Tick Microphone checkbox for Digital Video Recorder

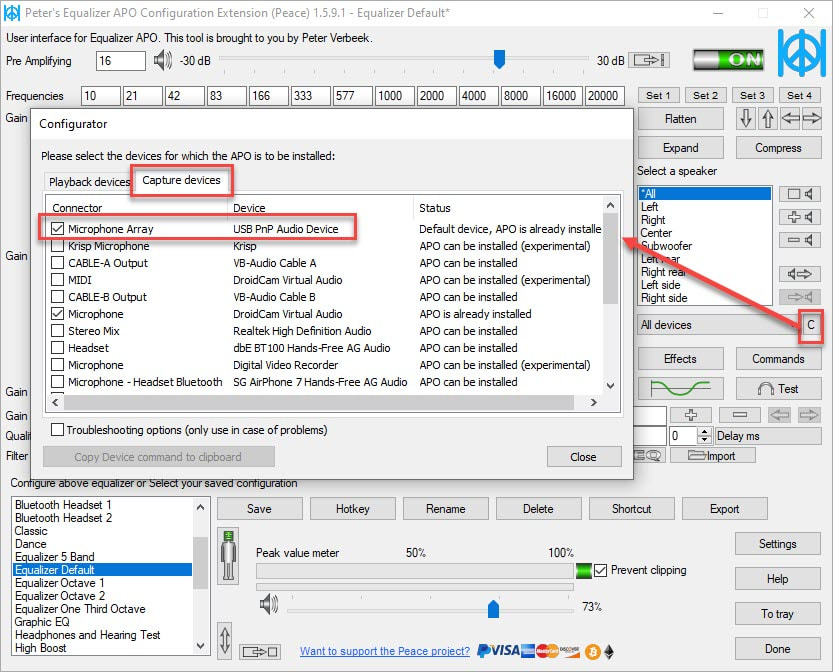coord(57,364)
